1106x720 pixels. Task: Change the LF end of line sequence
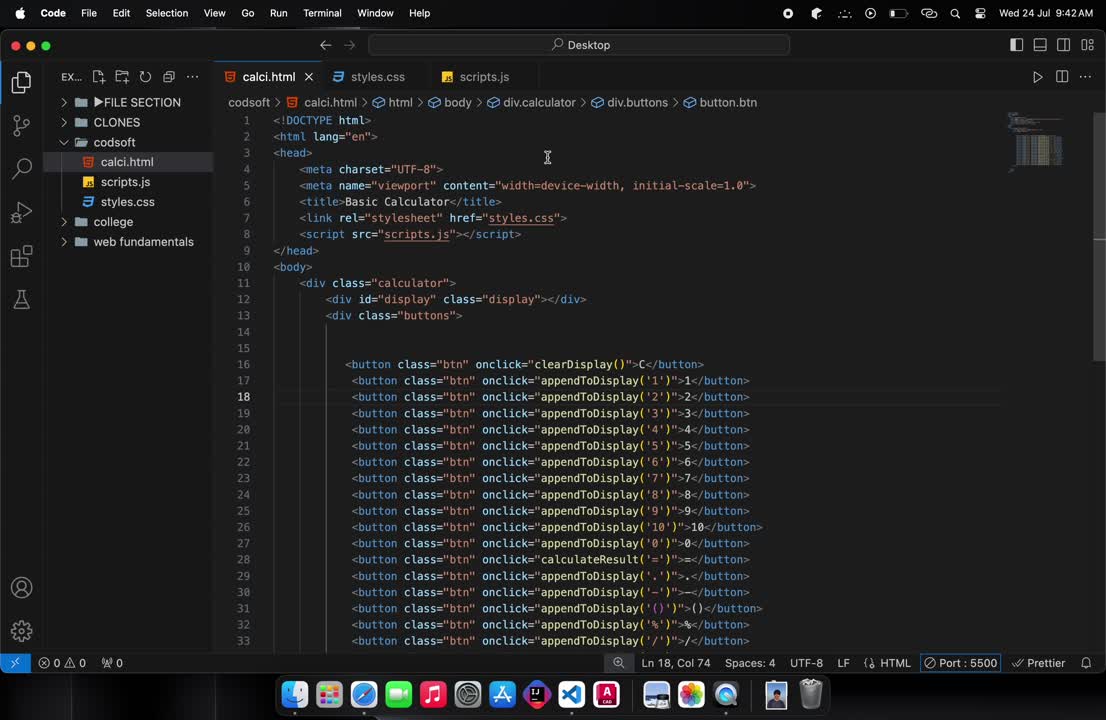click(843, 663)
